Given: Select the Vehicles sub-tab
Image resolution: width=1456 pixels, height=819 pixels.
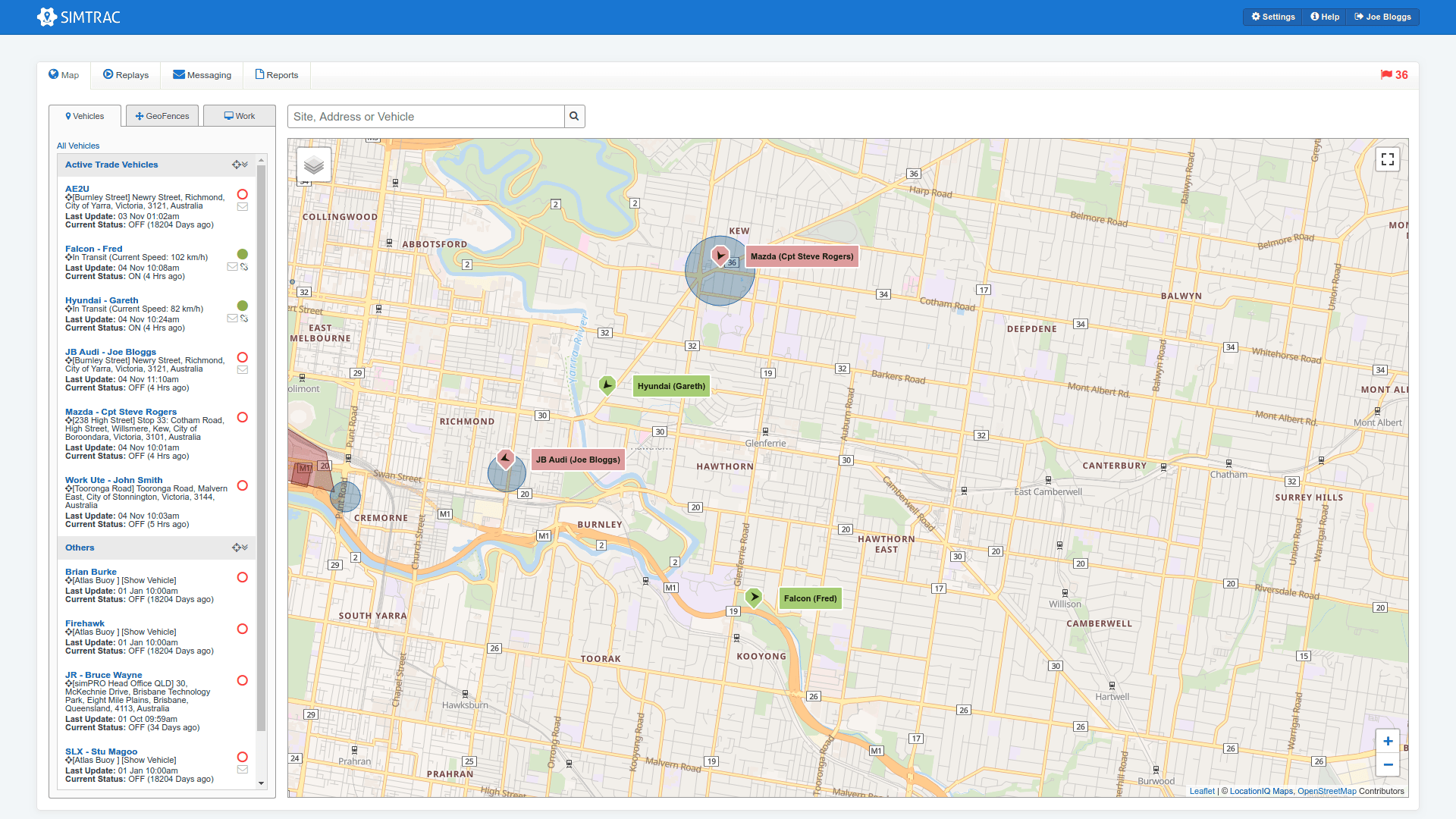Looking at the screenshot, I should (85, 116).
